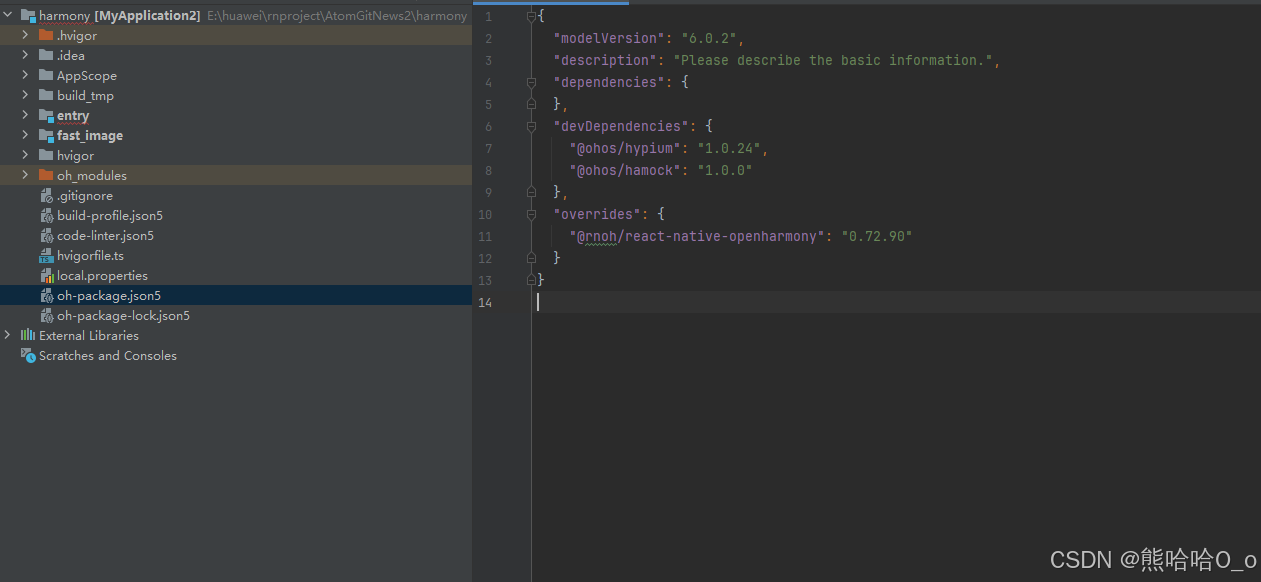Open build-profile.json5 in the tree
Viewport: 1261px width, 582px height.
[x=110, y=215]
